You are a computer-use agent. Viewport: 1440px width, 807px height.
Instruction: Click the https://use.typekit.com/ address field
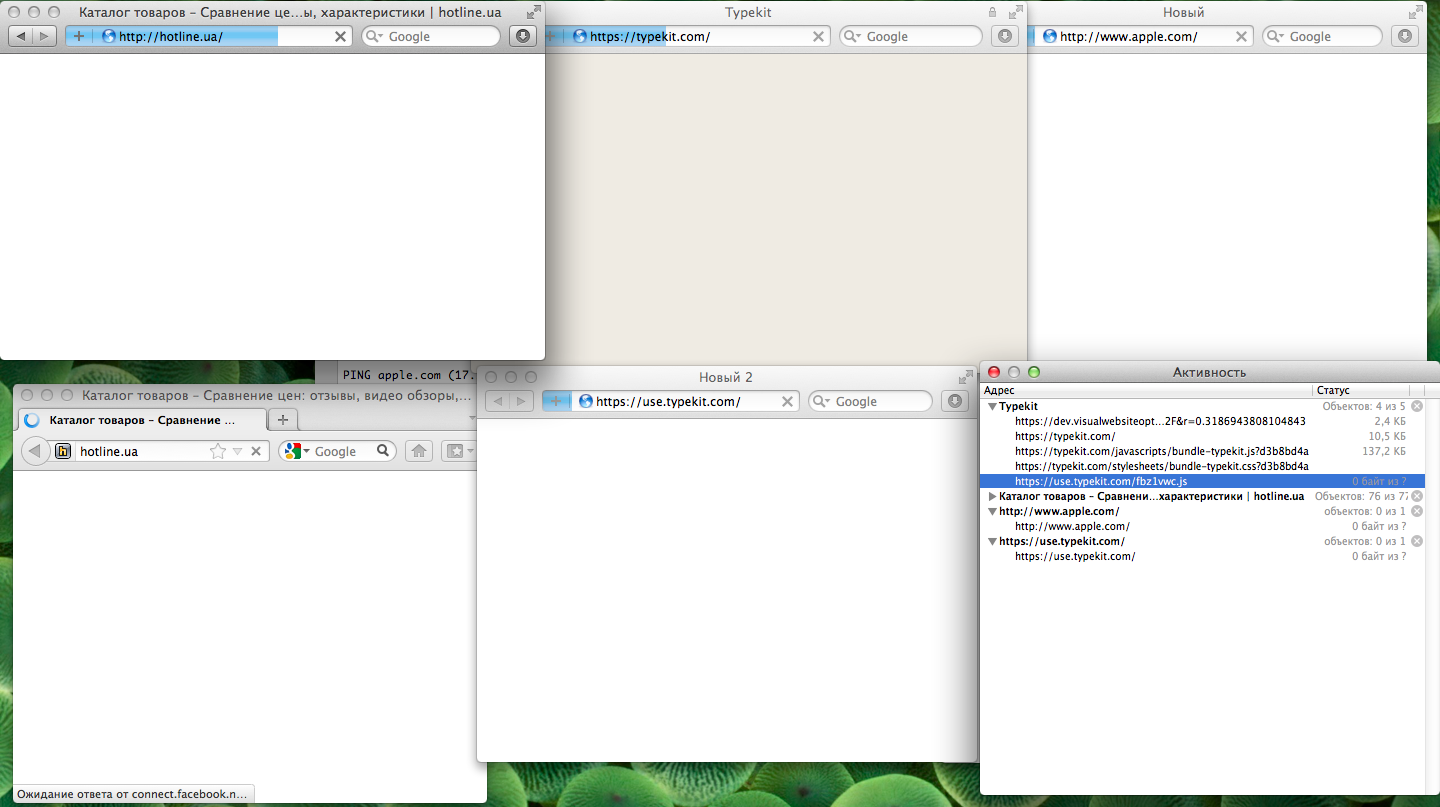tap(680, 401)
